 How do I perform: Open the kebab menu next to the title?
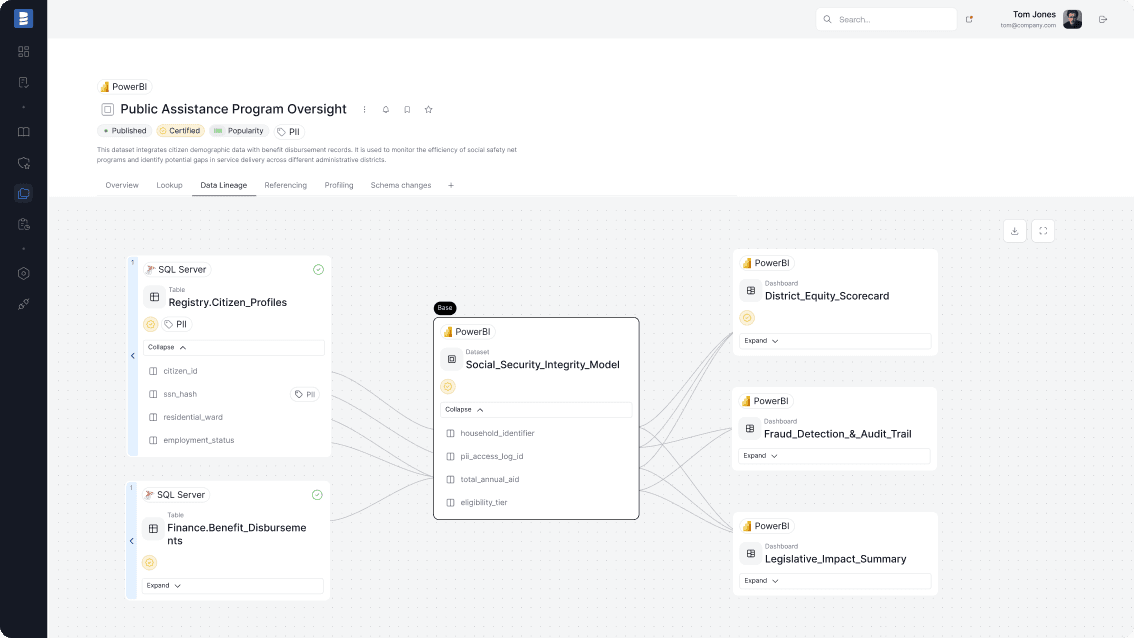tap(364, 109)
